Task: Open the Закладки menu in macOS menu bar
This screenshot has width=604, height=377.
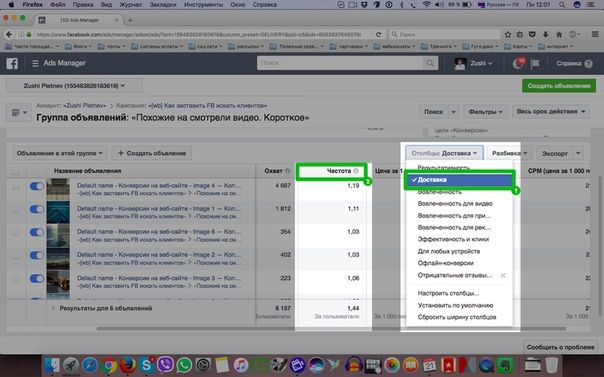Action: [x=164, y=5]
